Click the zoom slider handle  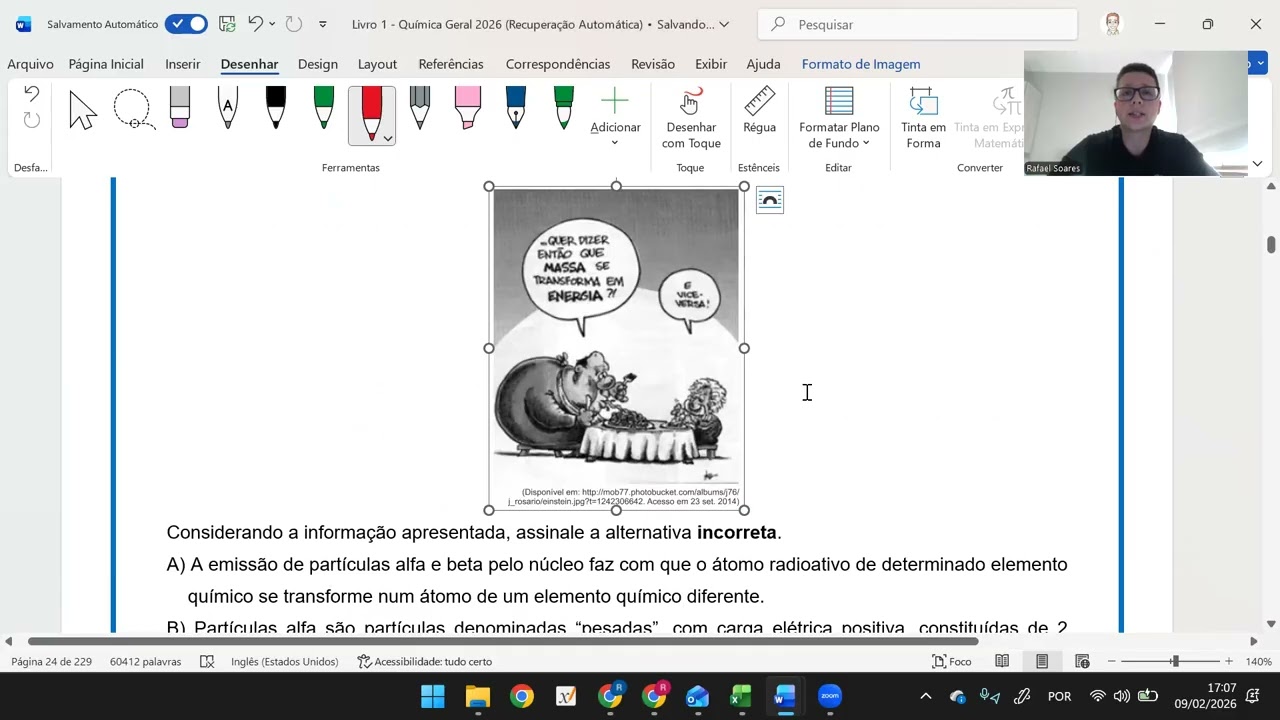(1175, 661)
